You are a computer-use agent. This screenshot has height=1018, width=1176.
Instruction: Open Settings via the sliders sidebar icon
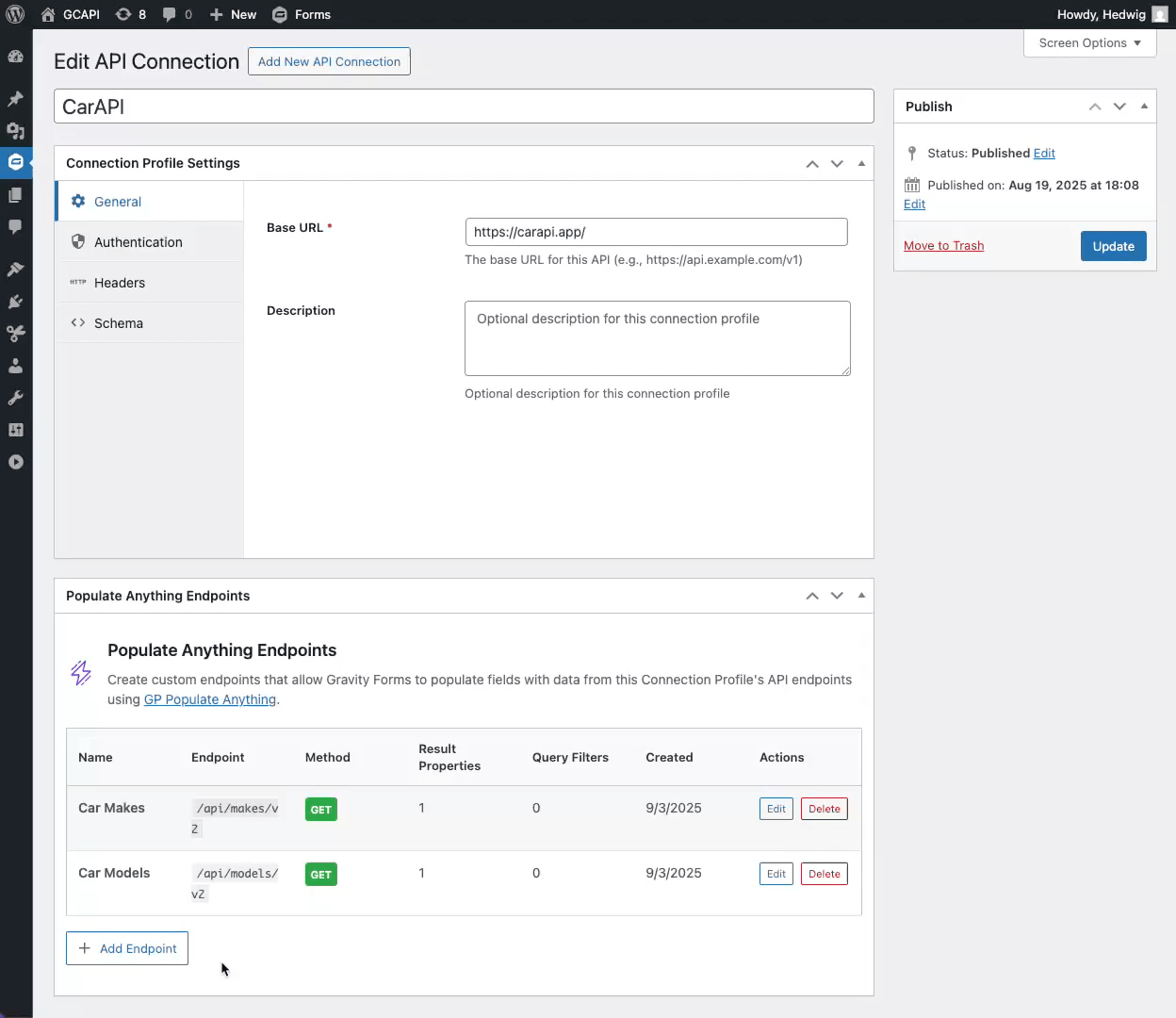pos(16,430)
